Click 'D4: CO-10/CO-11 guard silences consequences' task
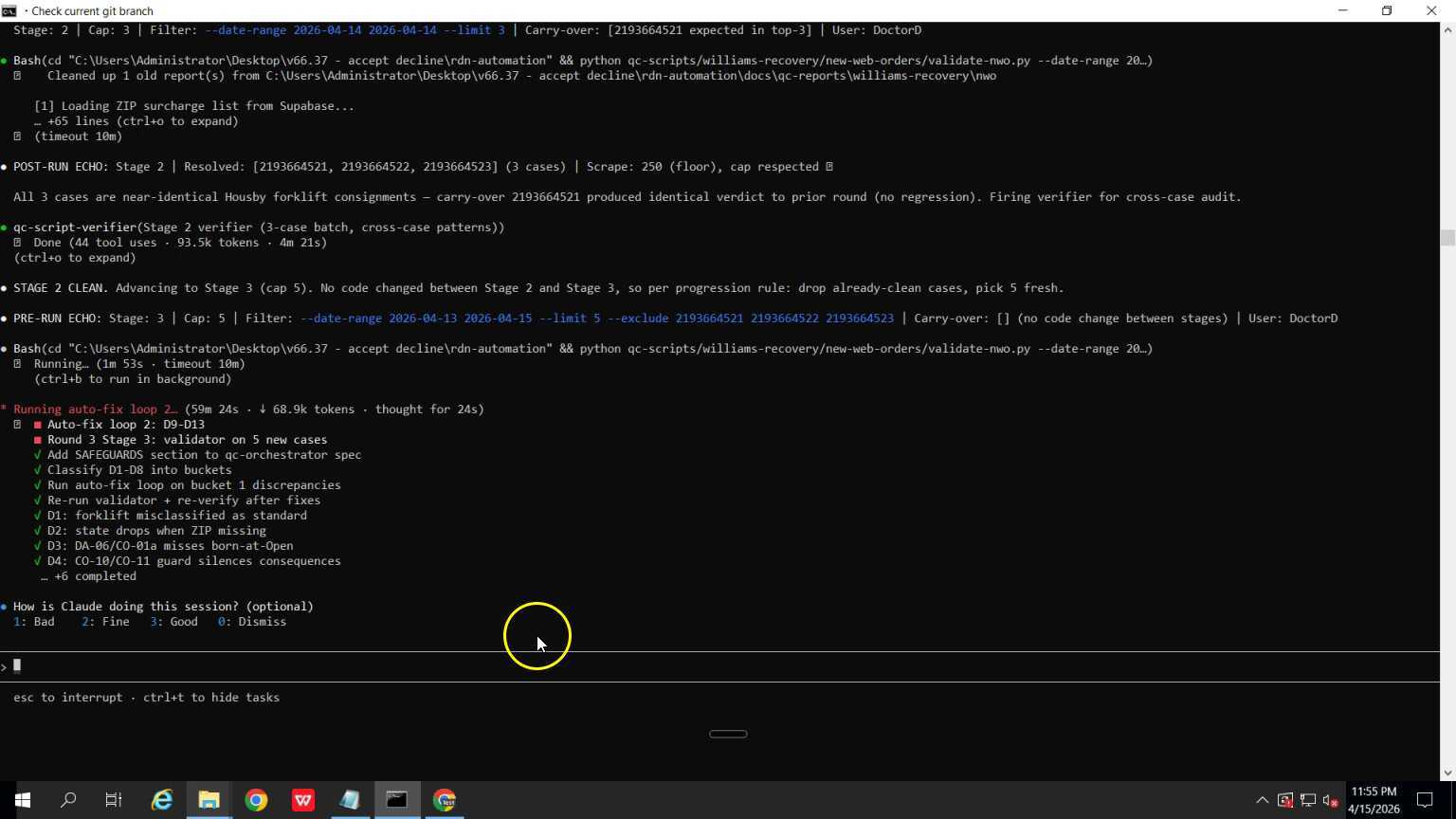Image resolution: width=1456 pixels, height=819 pixels. pyautogui.click(x=194, y=561)
